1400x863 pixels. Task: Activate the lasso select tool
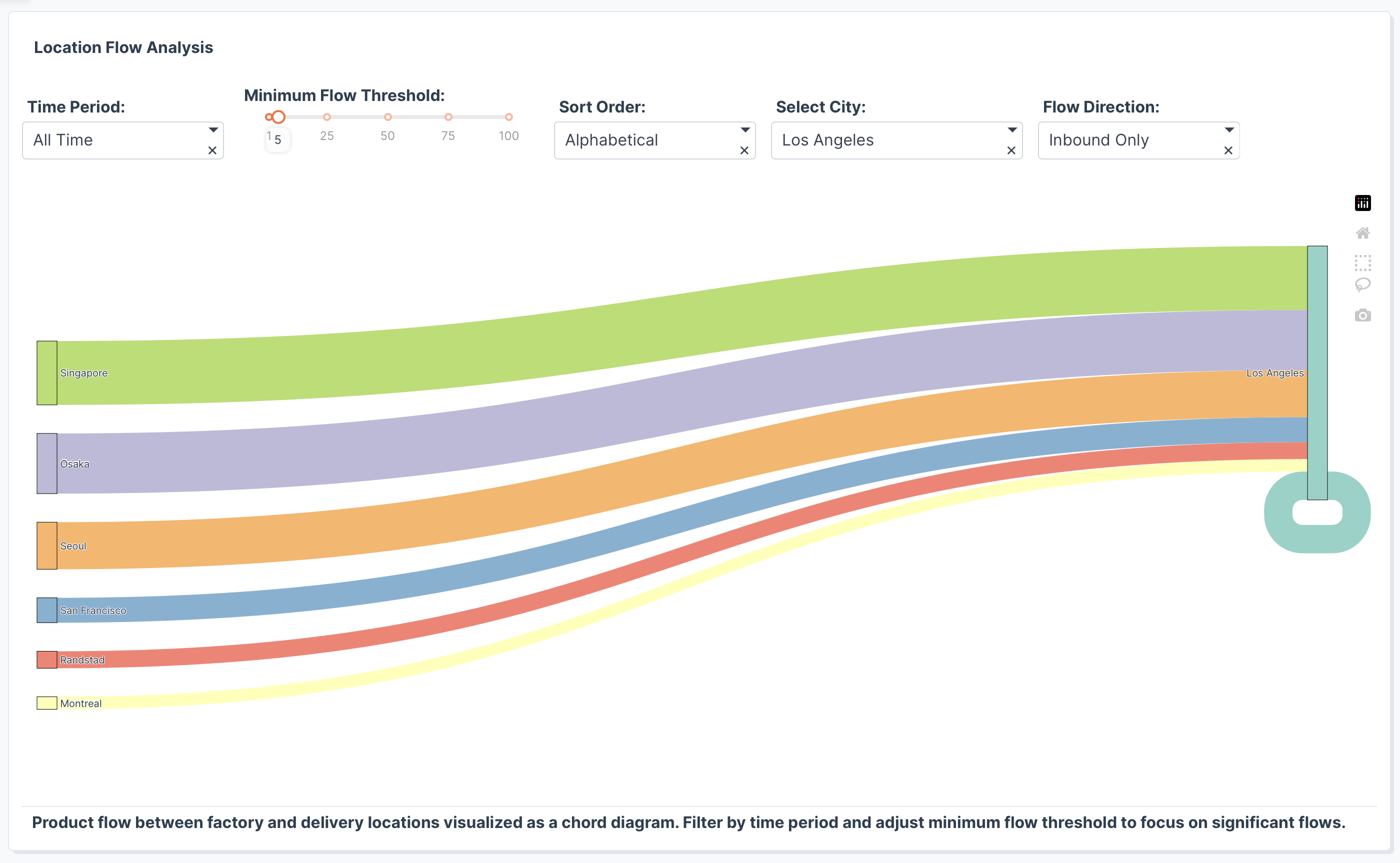1362,284
